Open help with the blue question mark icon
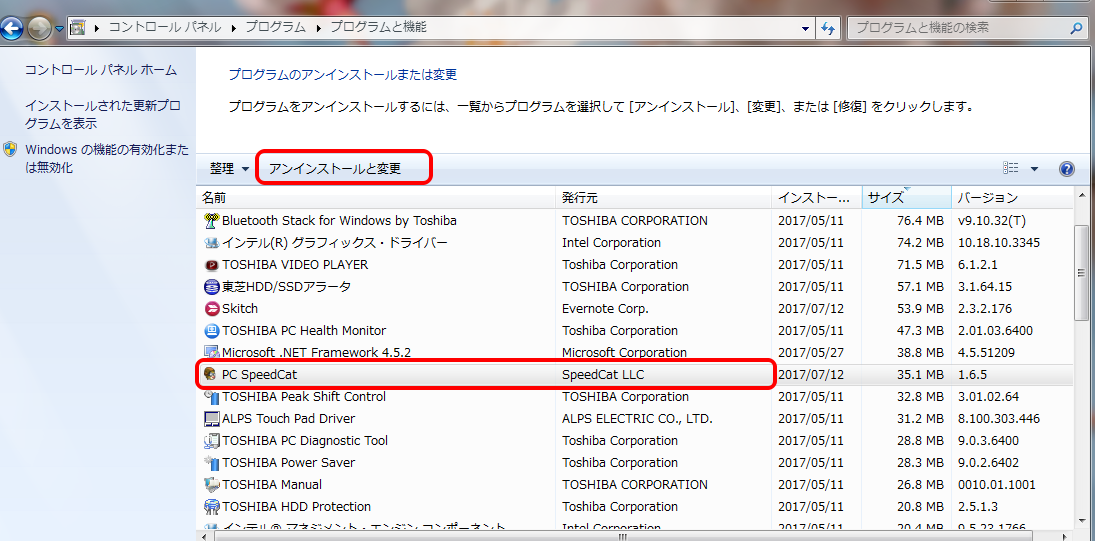Screen dimensions: 1095x541 tap(1066, 169)
